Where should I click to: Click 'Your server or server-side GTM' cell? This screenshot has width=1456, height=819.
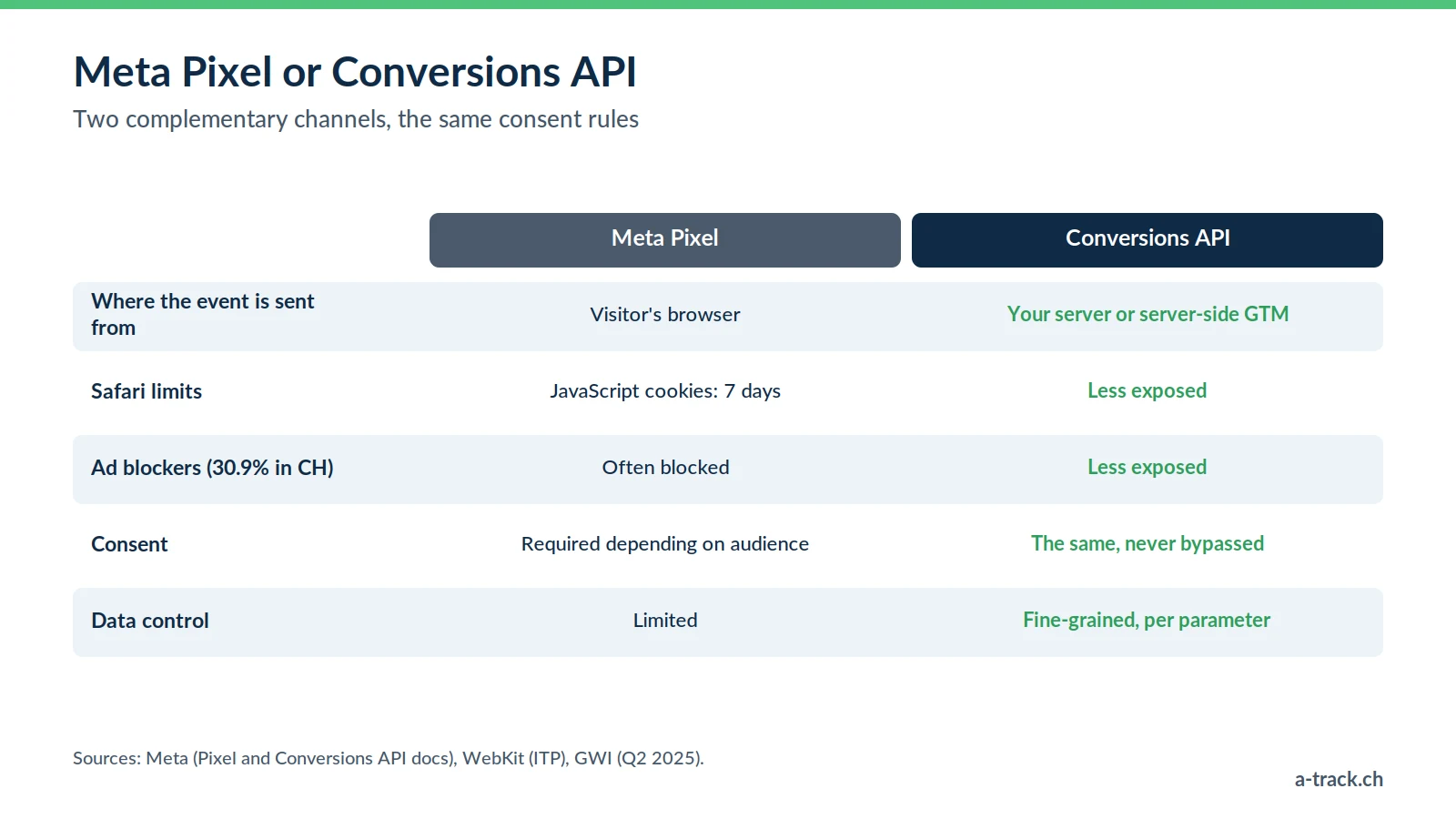tap(1148, 314)
